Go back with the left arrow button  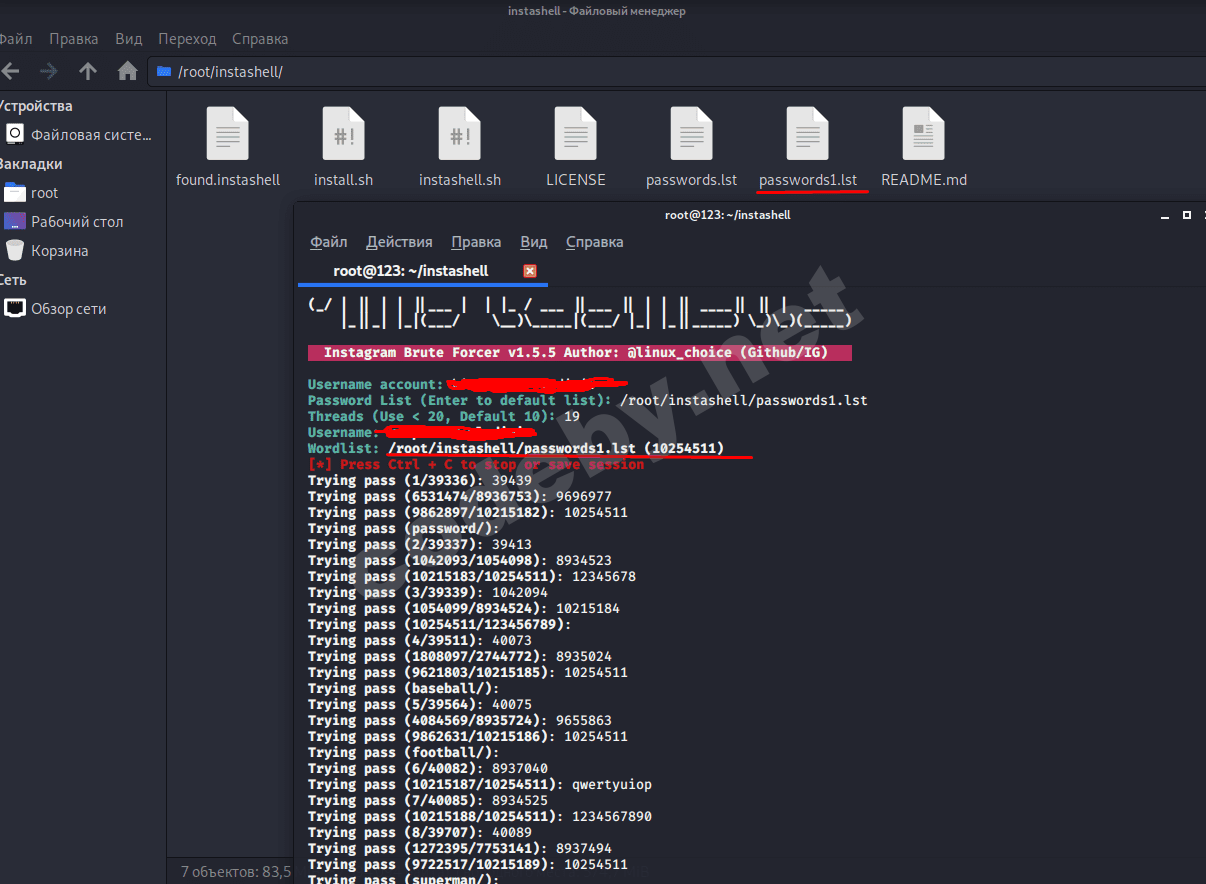(x=10, y=71)
